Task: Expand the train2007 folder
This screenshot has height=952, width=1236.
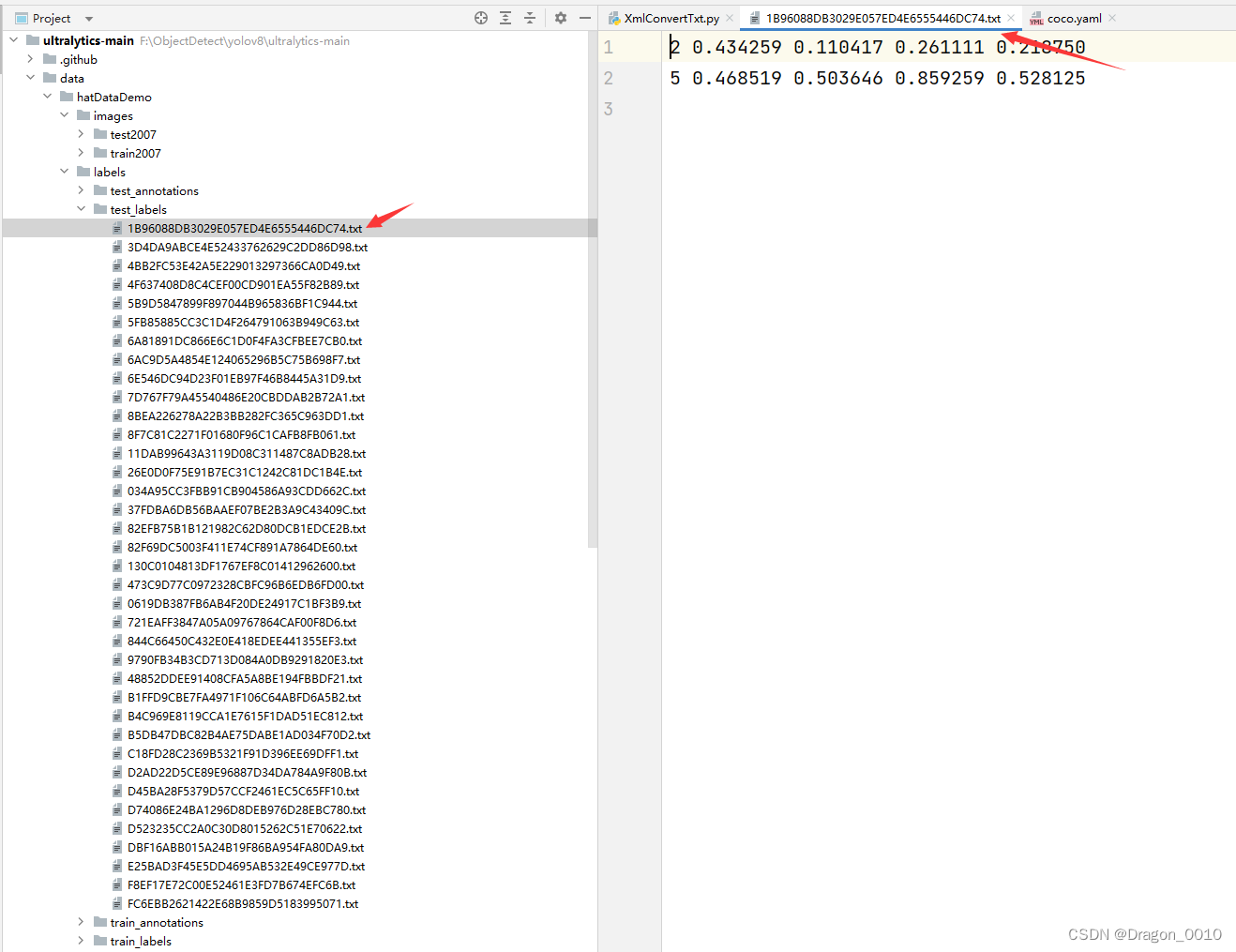Action: tap(82, 153)
